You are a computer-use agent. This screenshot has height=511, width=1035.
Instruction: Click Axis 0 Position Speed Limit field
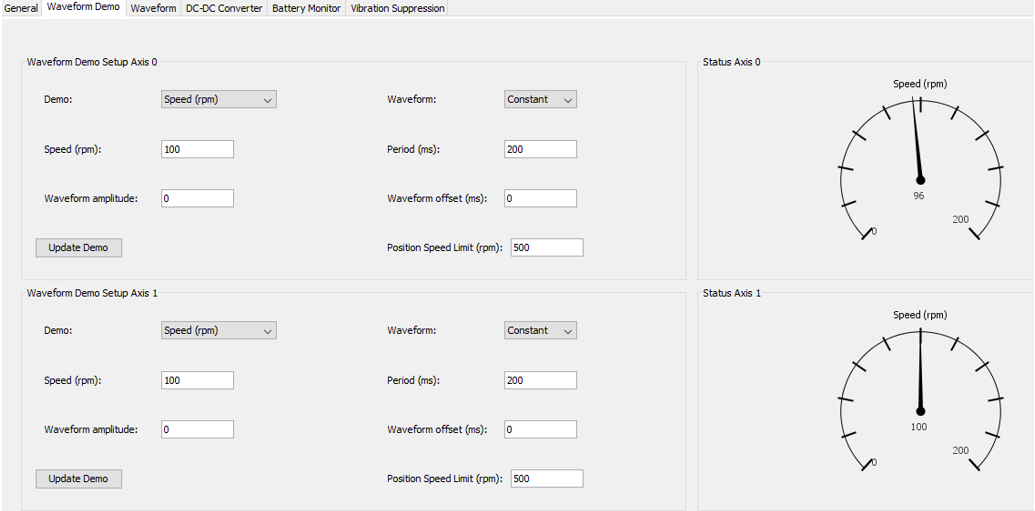pyautogui.click(x=546, y=248)
